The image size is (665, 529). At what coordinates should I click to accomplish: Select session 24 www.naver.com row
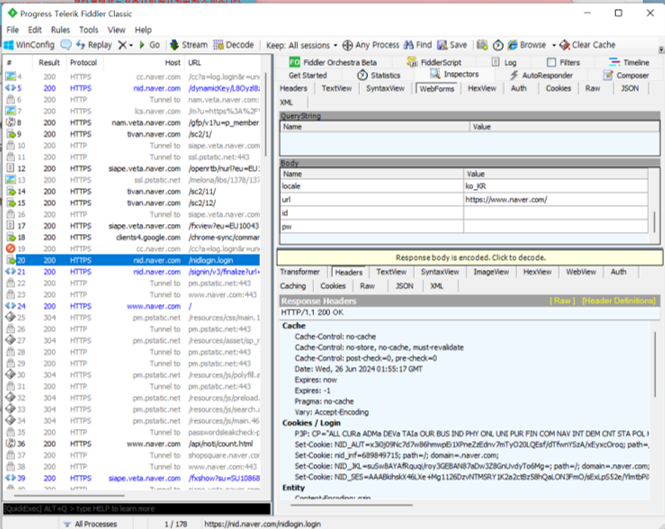(x=132, y=306)
